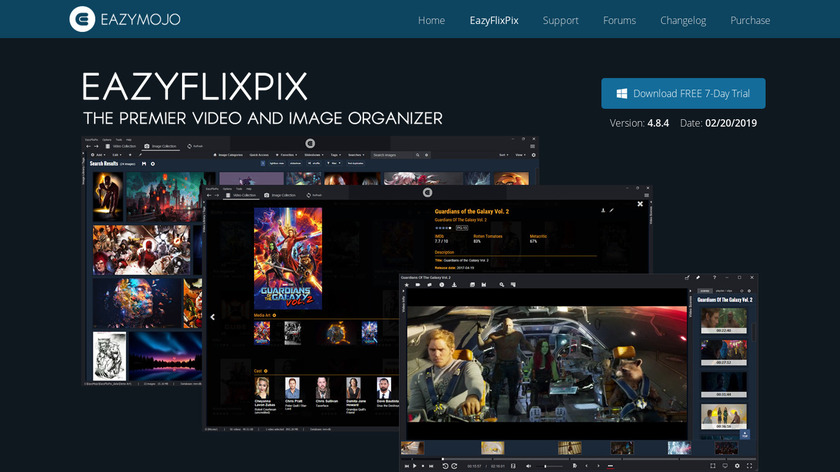This screenshot has height=472, width=840.
Task: Click the download icon in player toolbar
Action: [454, 284]
